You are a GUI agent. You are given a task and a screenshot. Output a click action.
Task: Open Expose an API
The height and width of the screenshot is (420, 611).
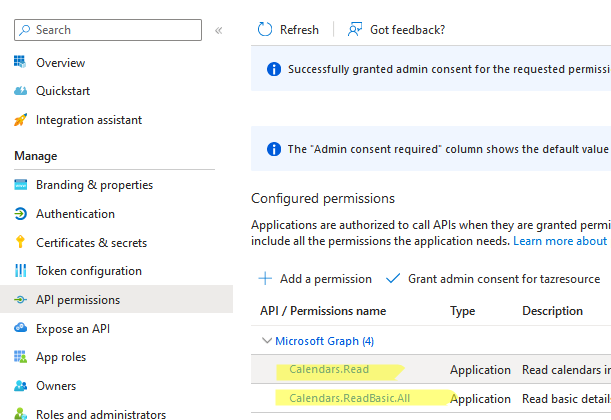coord(73,329)
